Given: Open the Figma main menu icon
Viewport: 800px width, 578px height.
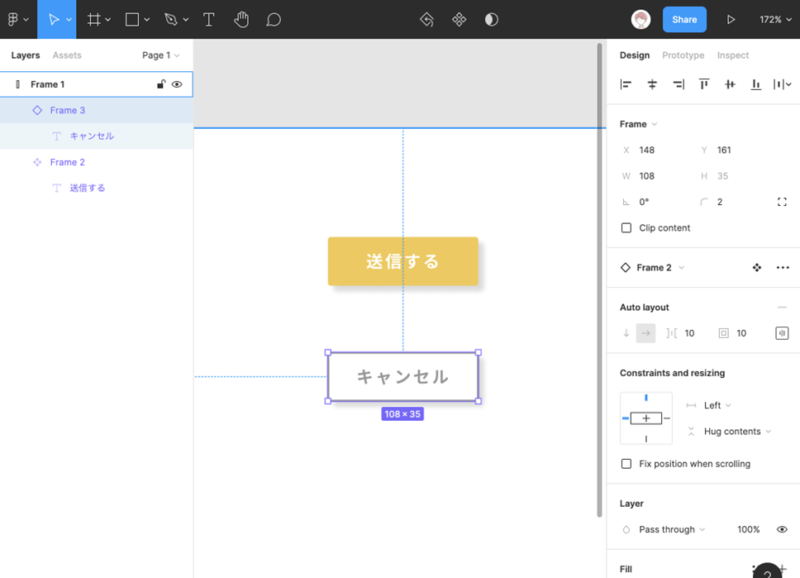Looking at the screenshot, I should [x=14, y=19].
